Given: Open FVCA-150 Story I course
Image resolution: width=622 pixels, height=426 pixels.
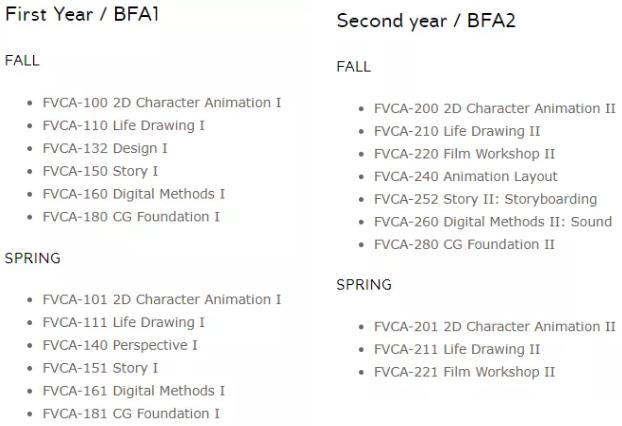Looking at the screenshot, I should [x=100, y=171].
